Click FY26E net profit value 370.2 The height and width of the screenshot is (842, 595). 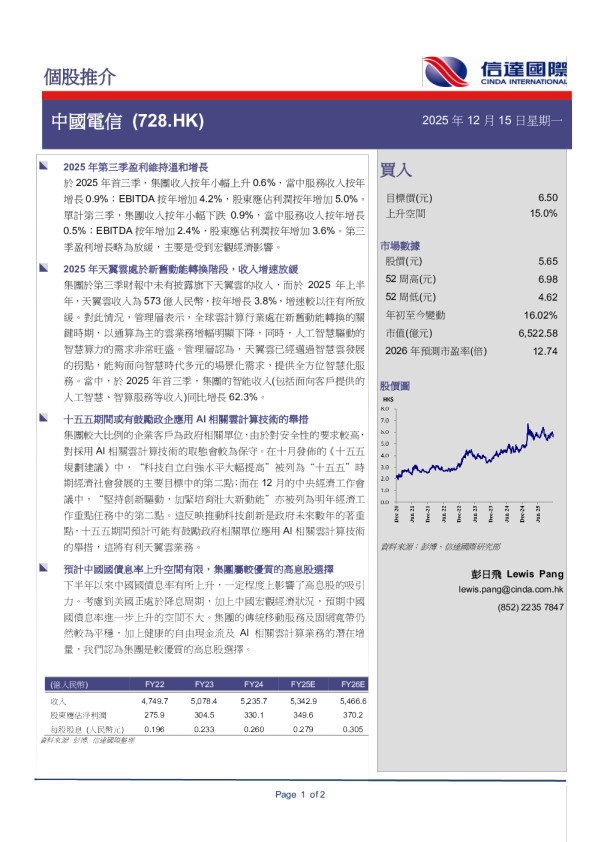[353, 715]
